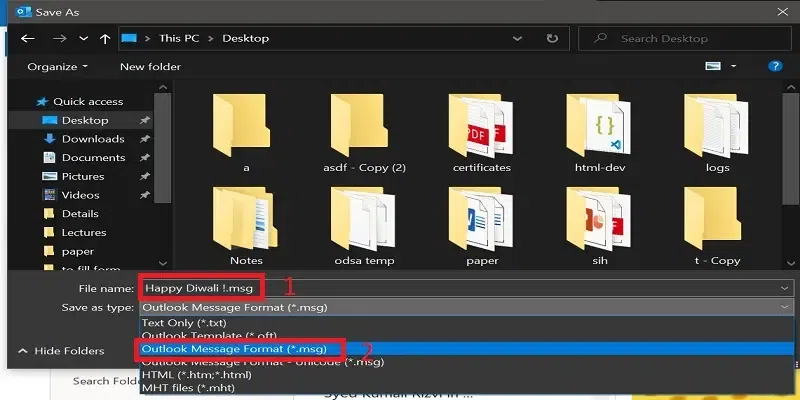Viewport: 800px width, 400px height.
Task: Open the Organize menu
Action: 58,67
